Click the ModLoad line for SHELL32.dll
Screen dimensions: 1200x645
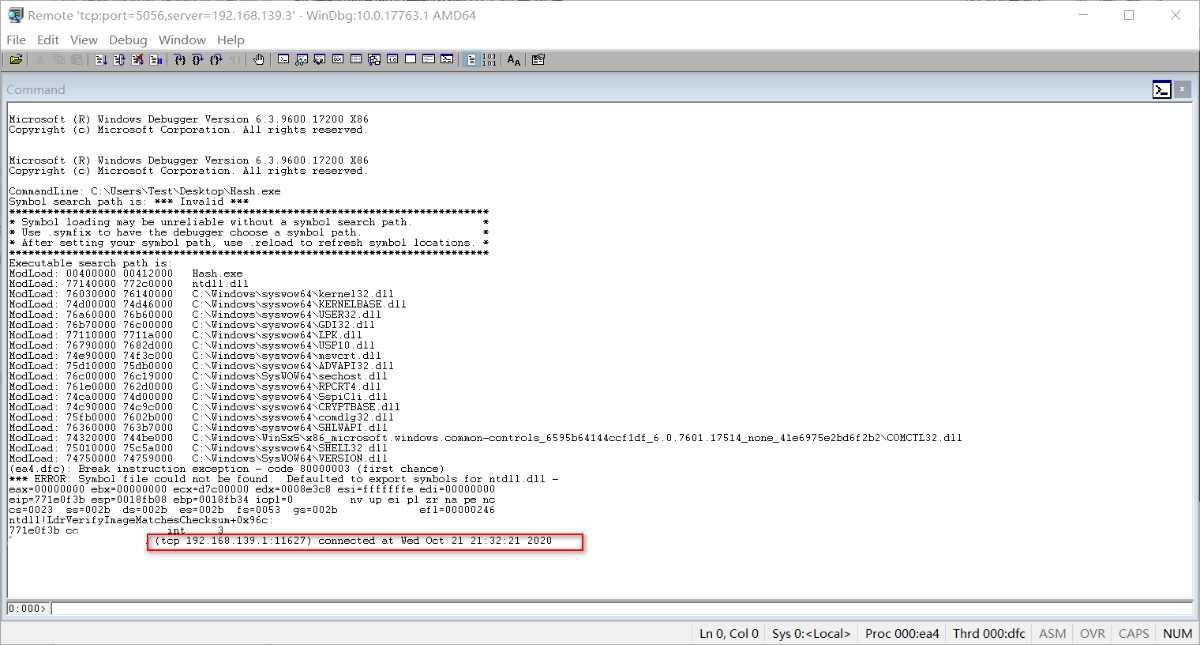198,447
